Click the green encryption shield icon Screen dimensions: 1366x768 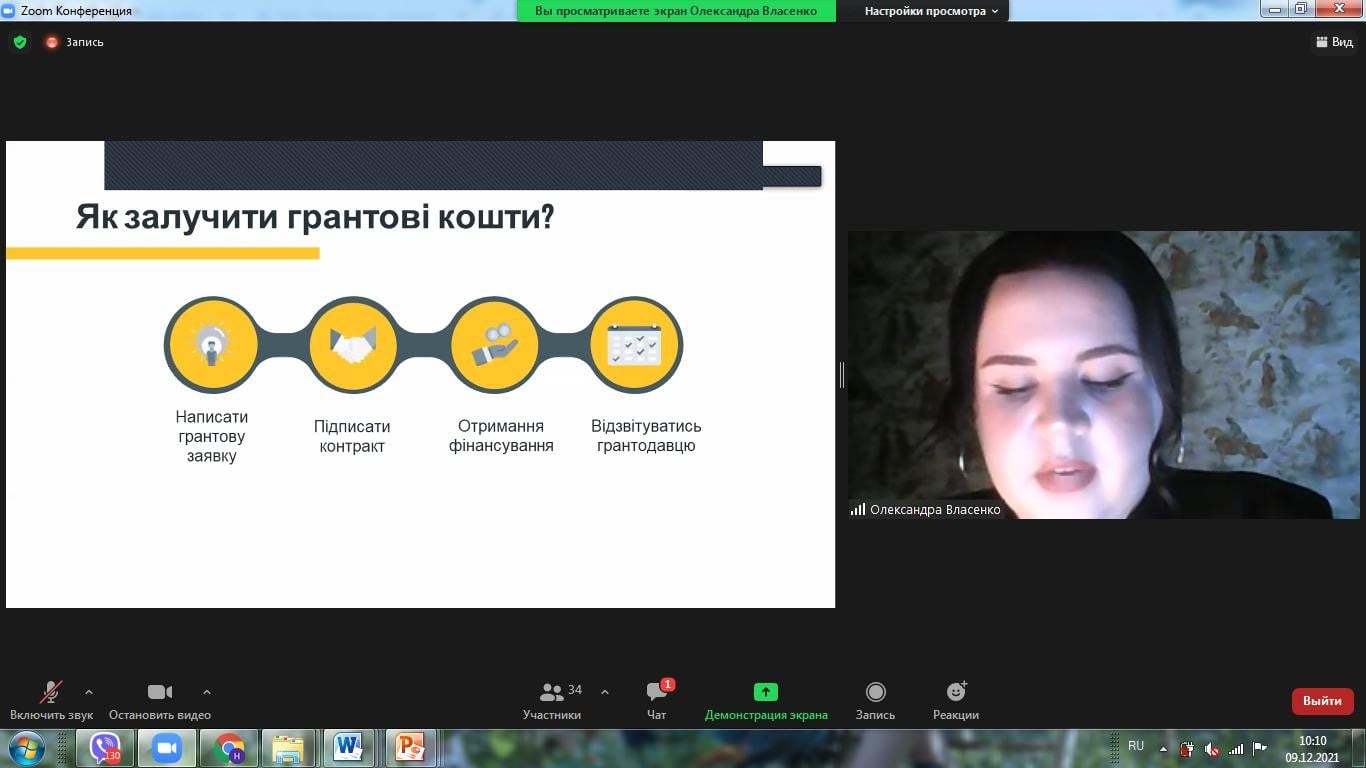click(x=20, y=42)
